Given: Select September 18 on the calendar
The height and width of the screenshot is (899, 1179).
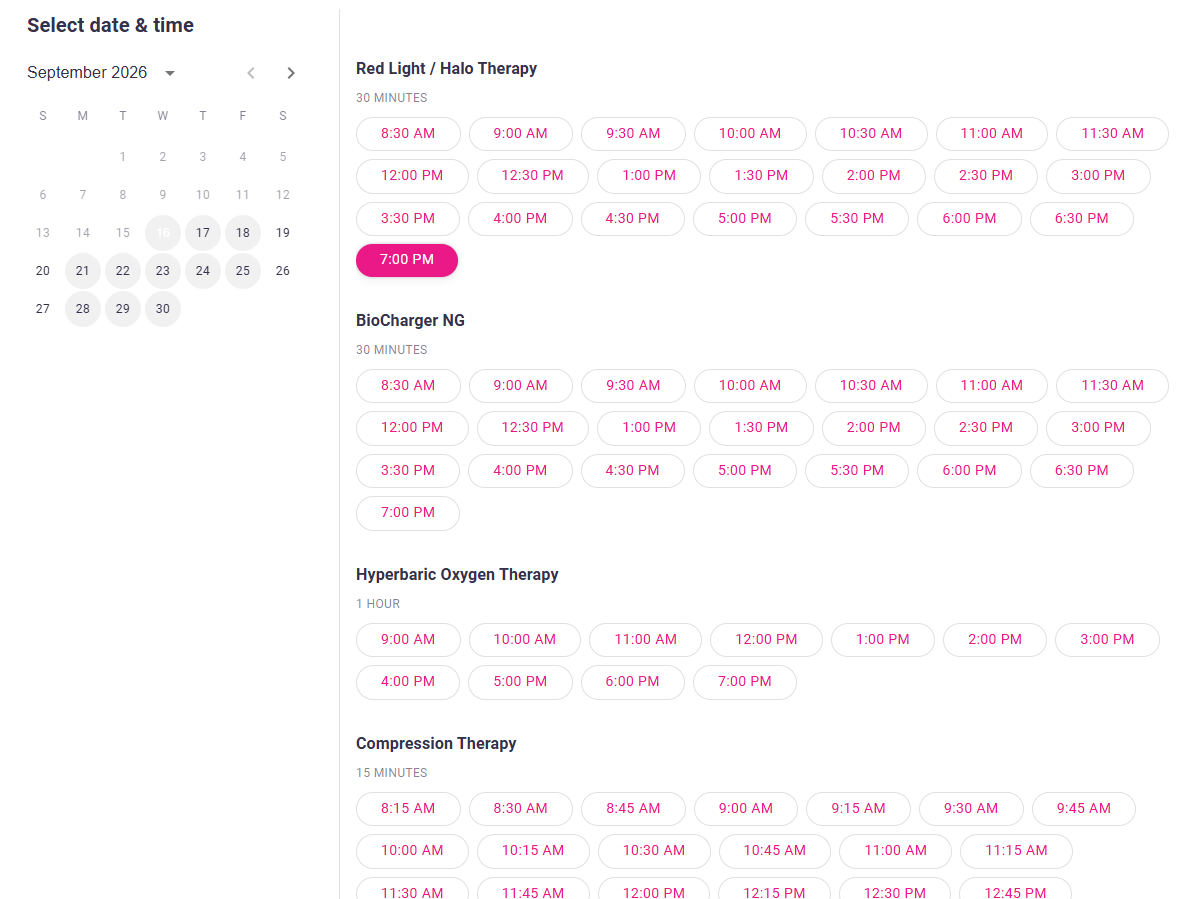Looking at the screenshot, I should [x=243, y=233].
